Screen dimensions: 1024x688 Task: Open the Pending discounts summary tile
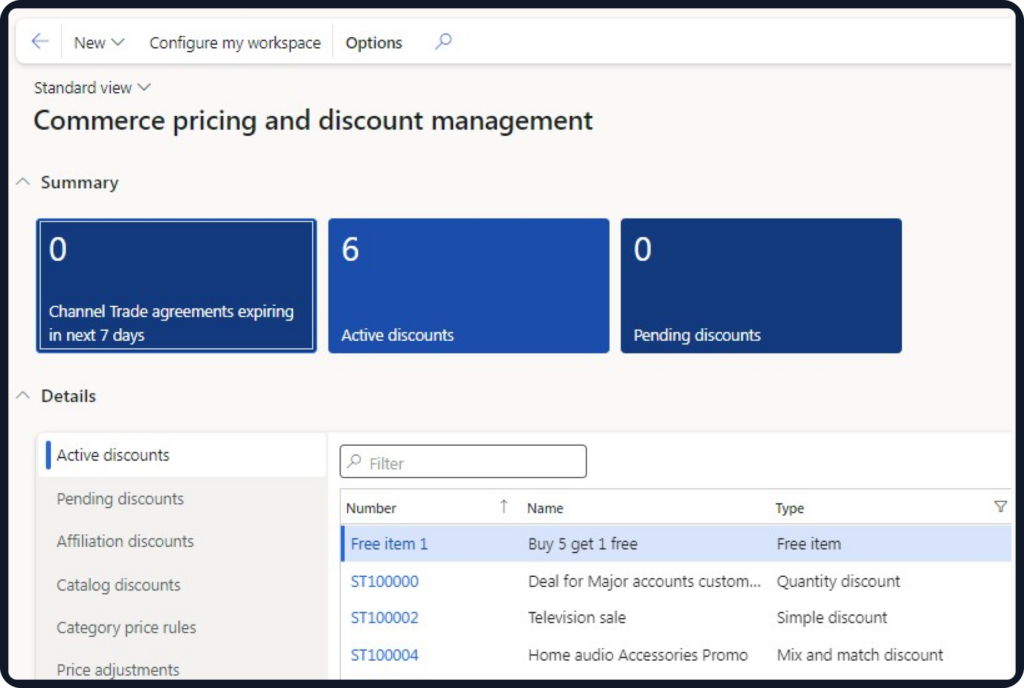[x=761, y=286]
